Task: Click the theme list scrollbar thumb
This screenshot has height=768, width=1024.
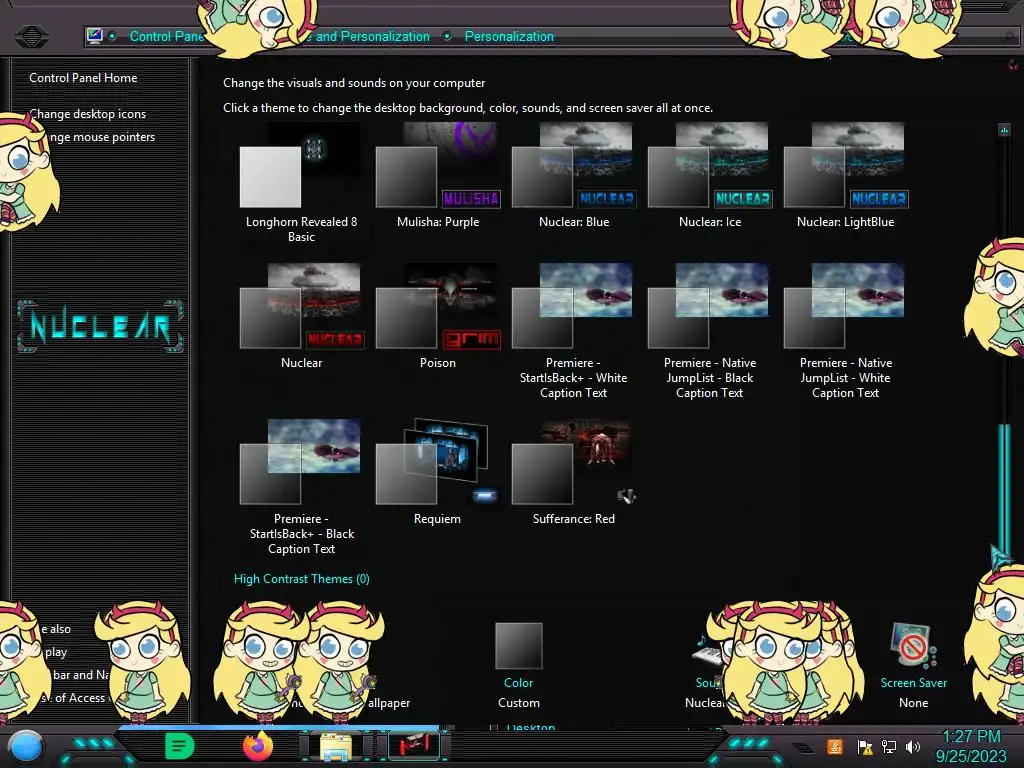Action: [1004, 492]
